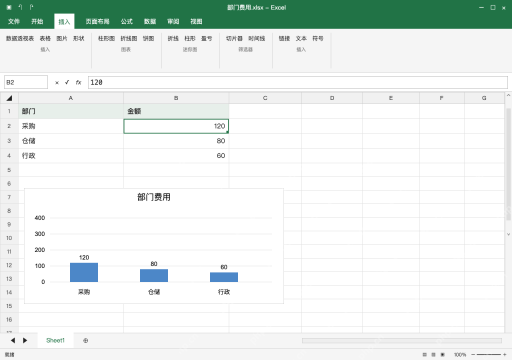Viewport: 512px width, 360px height.
Task: Click the vertical scroll down arrow
Action: (508, 234)
